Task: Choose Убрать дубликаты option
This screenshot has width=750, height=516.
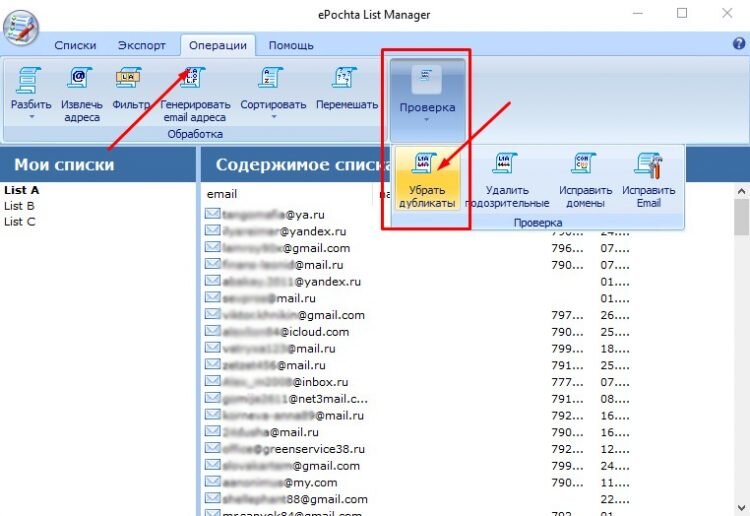Action: coord(427,180)
